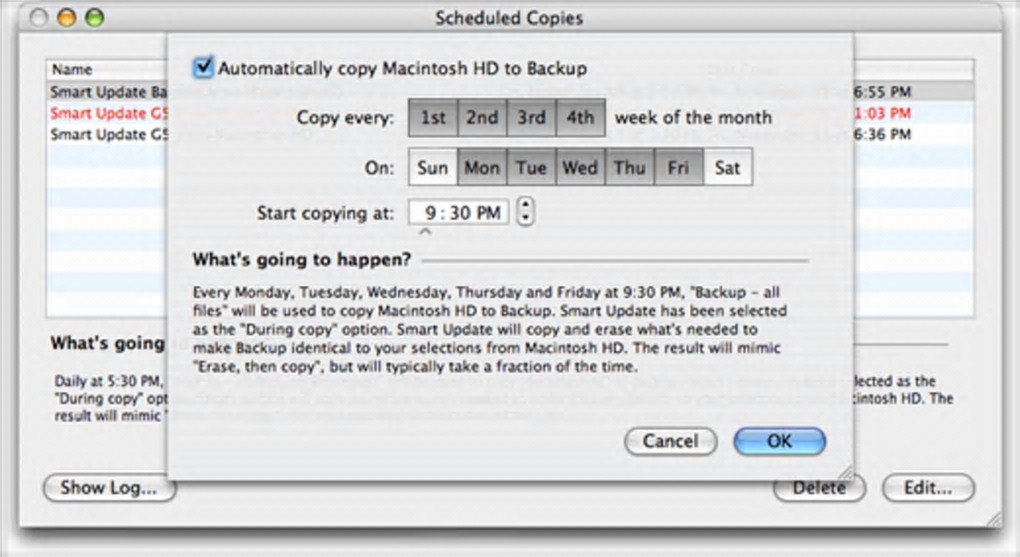Deselect Thu in the day selector
1020x557 pixels.
coord(629,167)
